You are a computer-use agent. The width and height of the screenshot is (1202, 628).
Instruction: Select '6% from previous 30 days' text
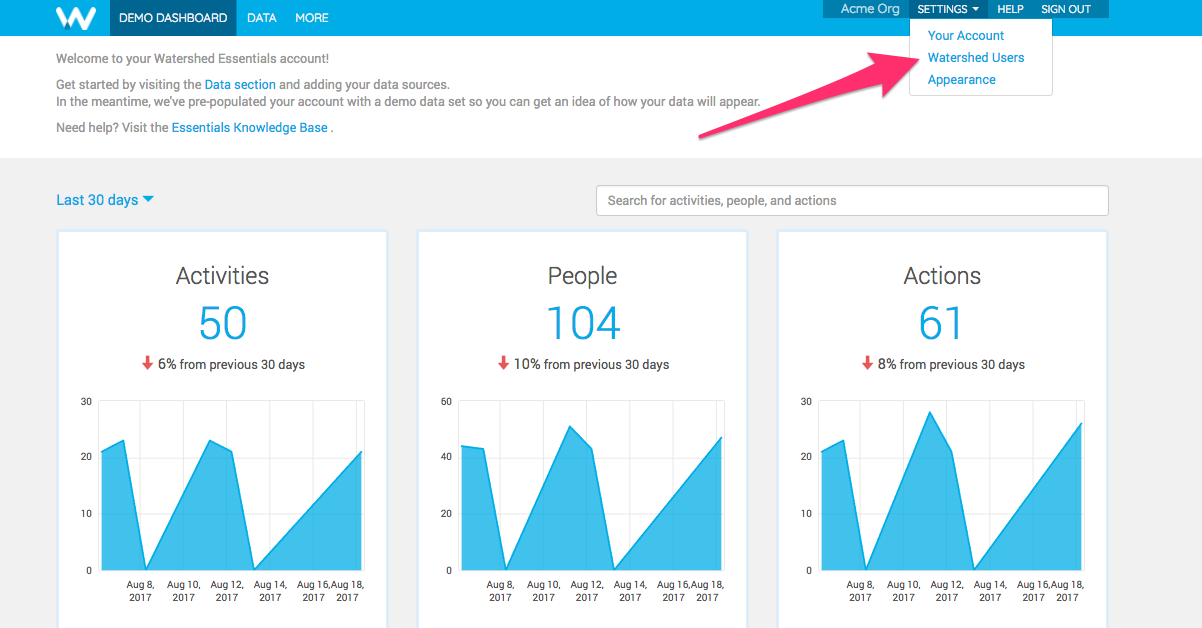coord(231,364)
